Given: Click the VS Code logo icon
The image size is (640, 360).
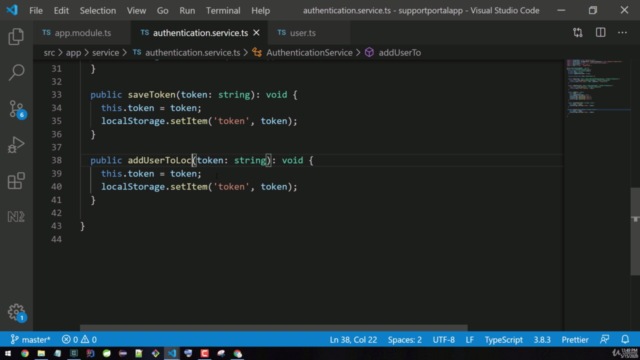Looking at the screenshot, I should 12,10.
